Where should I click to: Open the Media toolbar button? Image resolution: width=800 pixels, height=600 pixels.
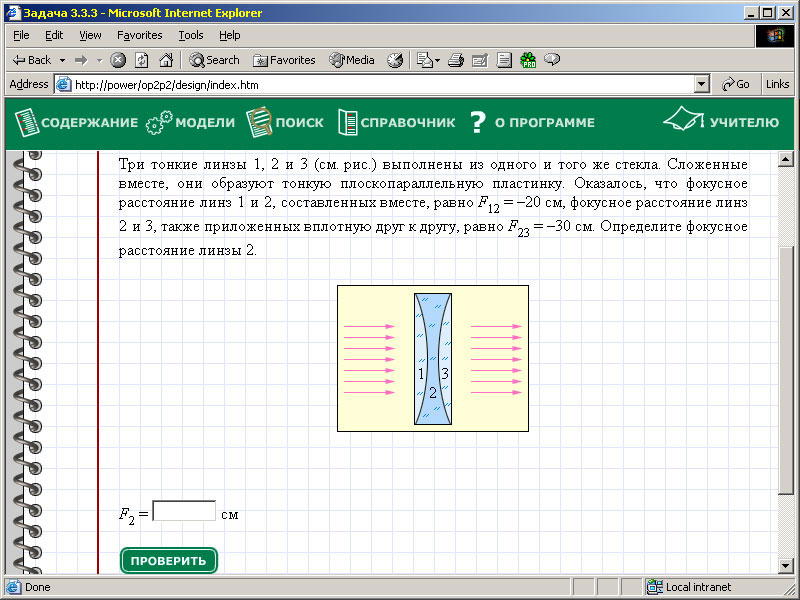352,60
